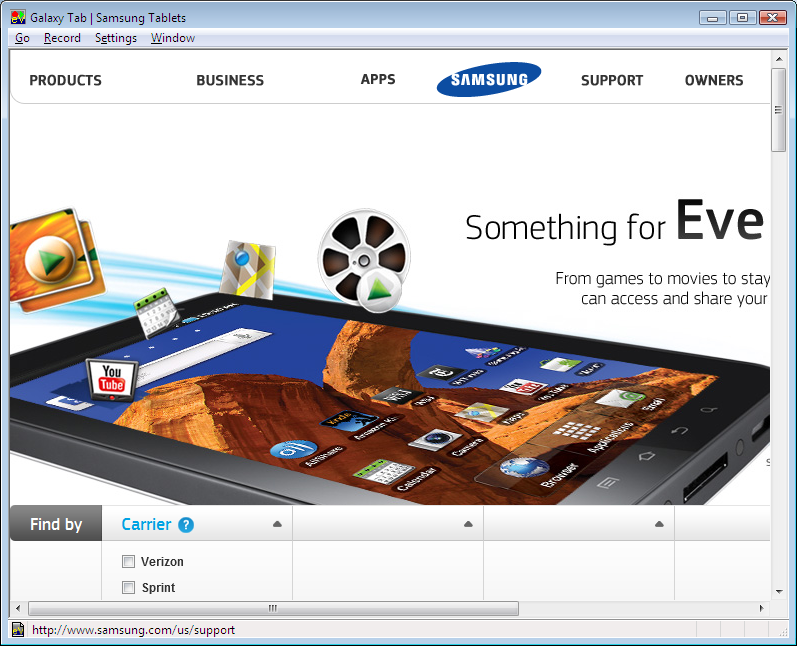Open the Record menu
This screenshot has height=646, width=797.
pos(62,38)
